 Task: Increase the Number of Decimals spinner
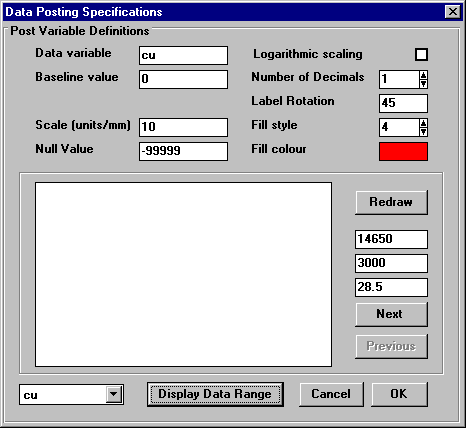pyautogui.click(x=423, y=75)
